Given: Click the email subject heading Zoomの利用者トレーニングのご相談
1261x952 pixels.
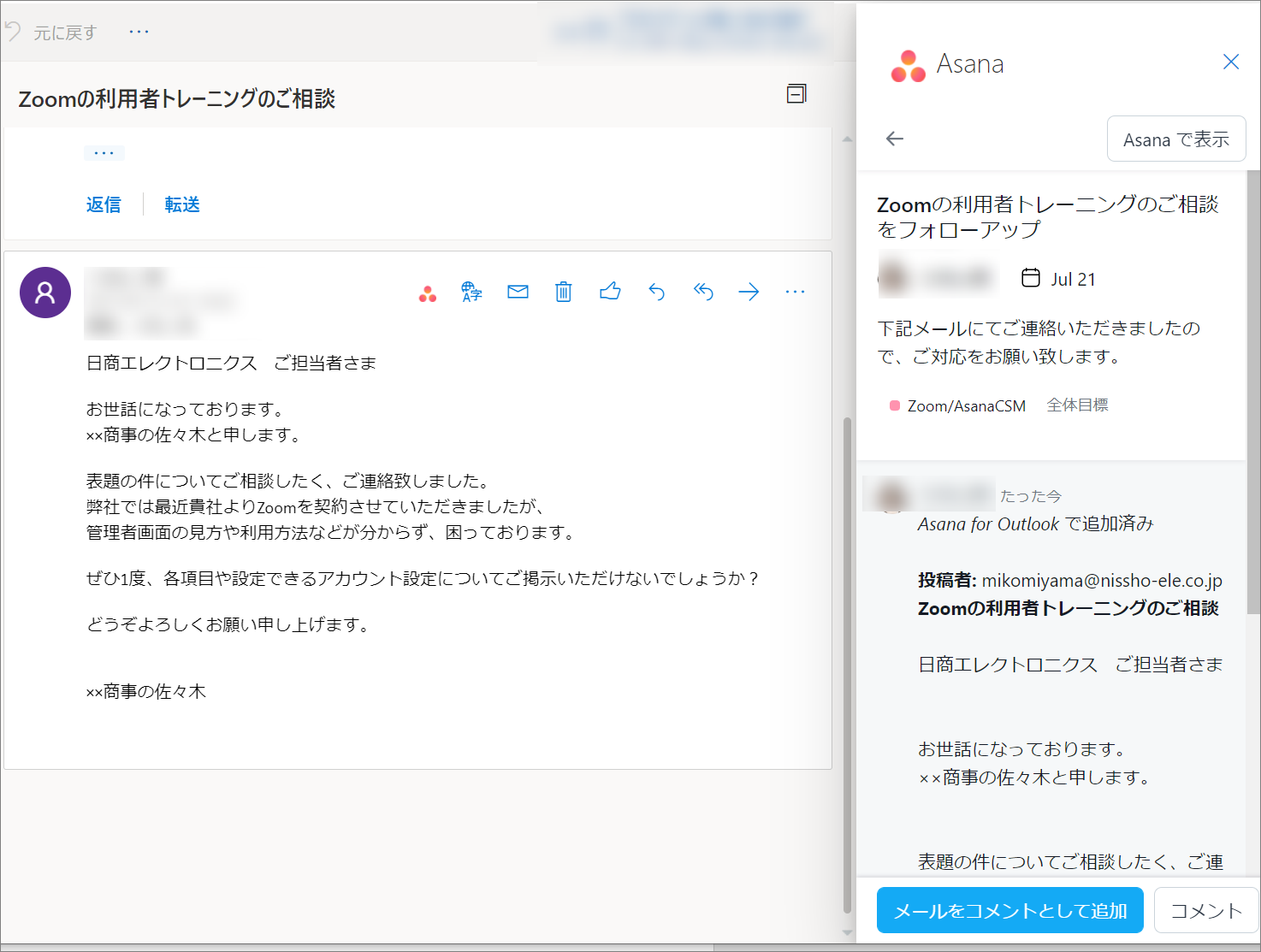Looking at the screenshot, I should [177, 99].
